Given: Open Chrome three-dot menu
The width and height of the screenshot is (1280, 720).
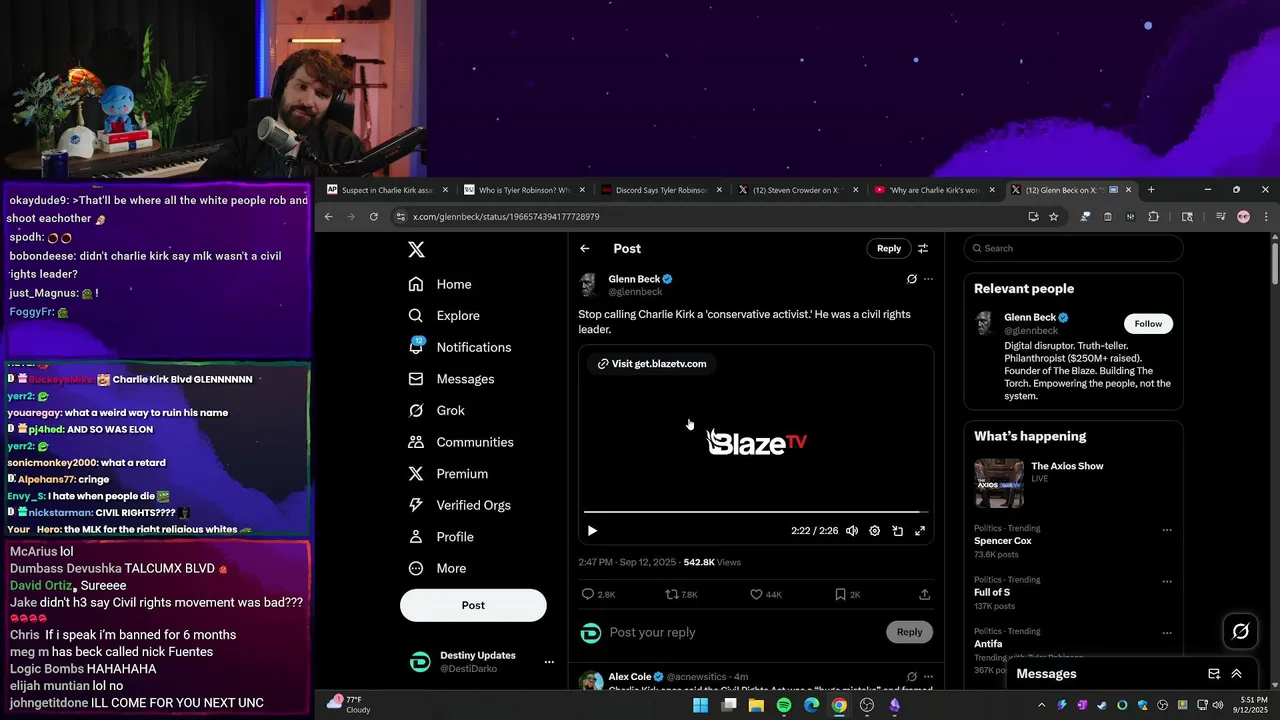Looking at the screenshot, I should pyautogui.click(x=1266, y=217).
